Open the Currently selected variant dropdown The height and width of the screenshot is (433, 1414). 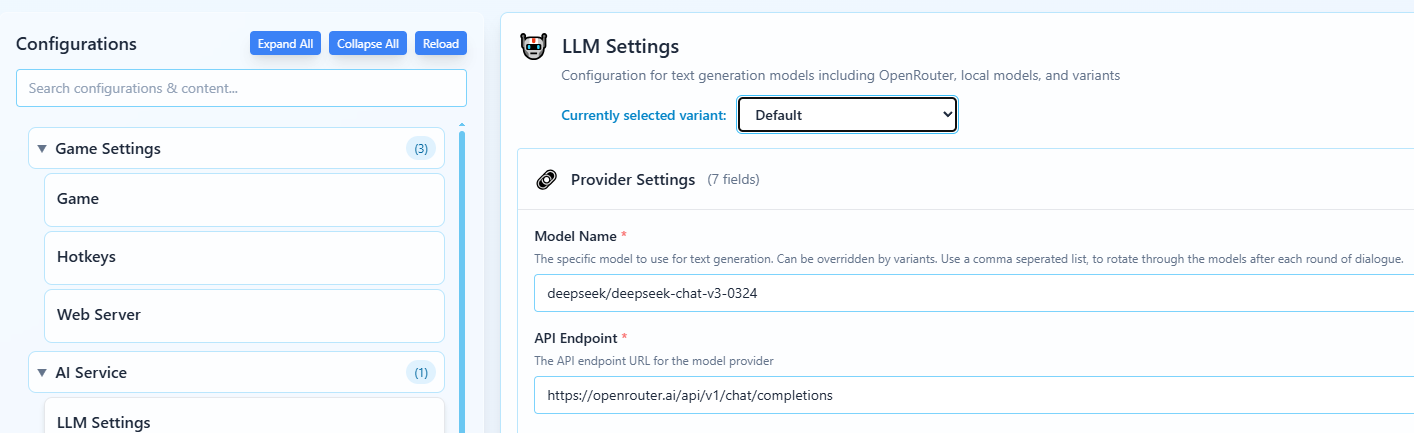[x=847, y=115]
